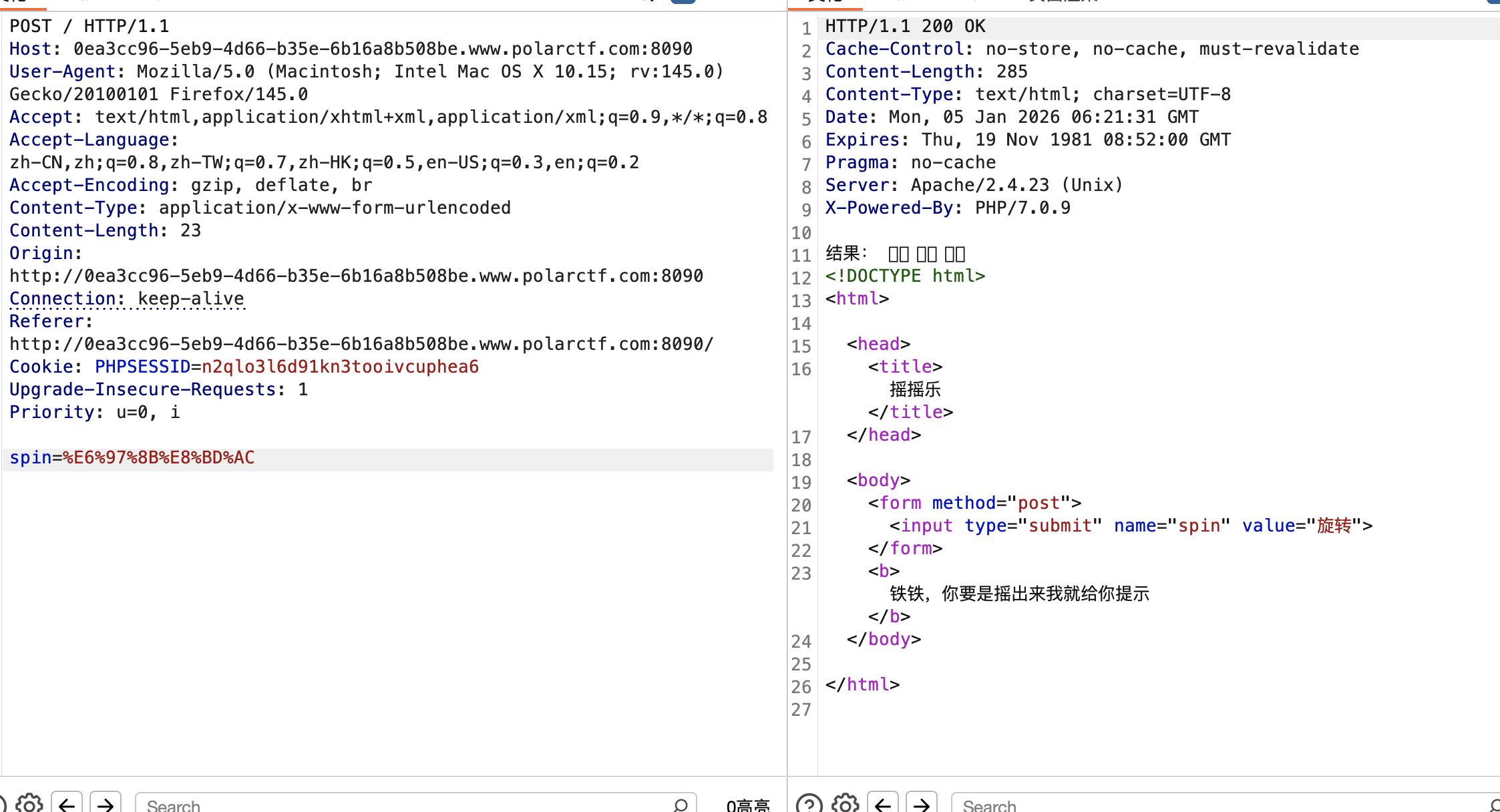
Task: Click line number 11 in the response gutter
Action: coord(801,256)
